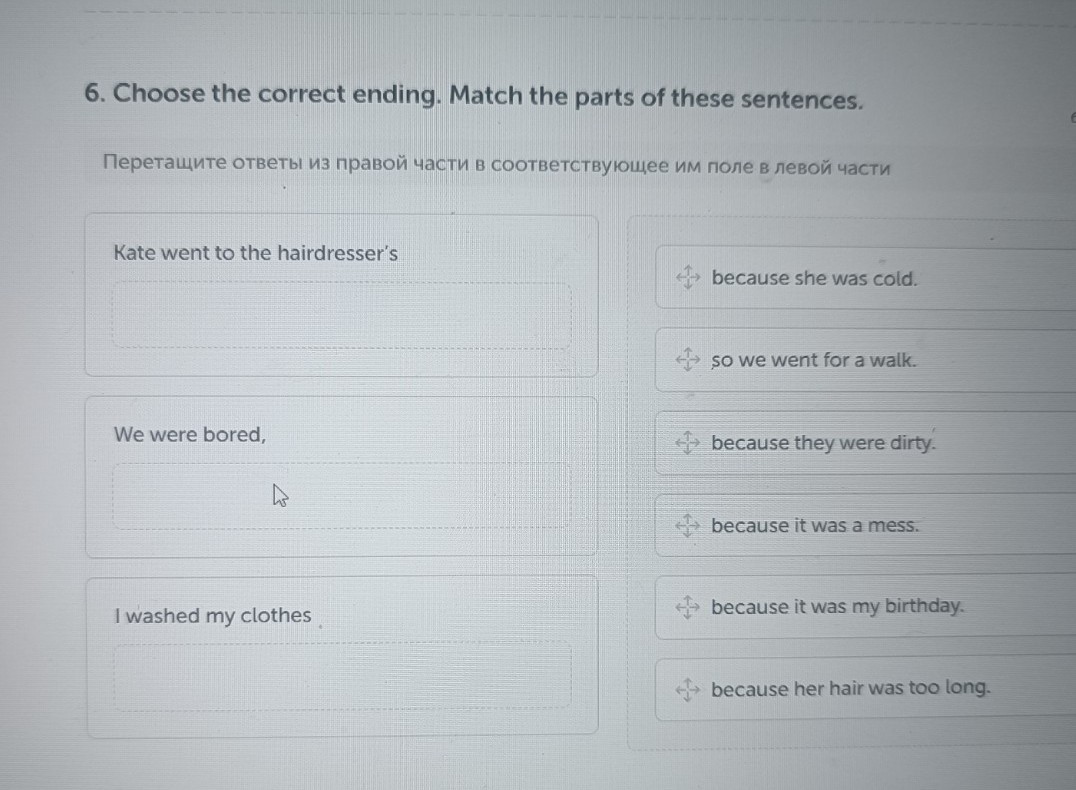This screenshot has height=790, width=1076.
Task: Click the empty drop field under 'I washed my clothes'
Action: pos(341,677)
